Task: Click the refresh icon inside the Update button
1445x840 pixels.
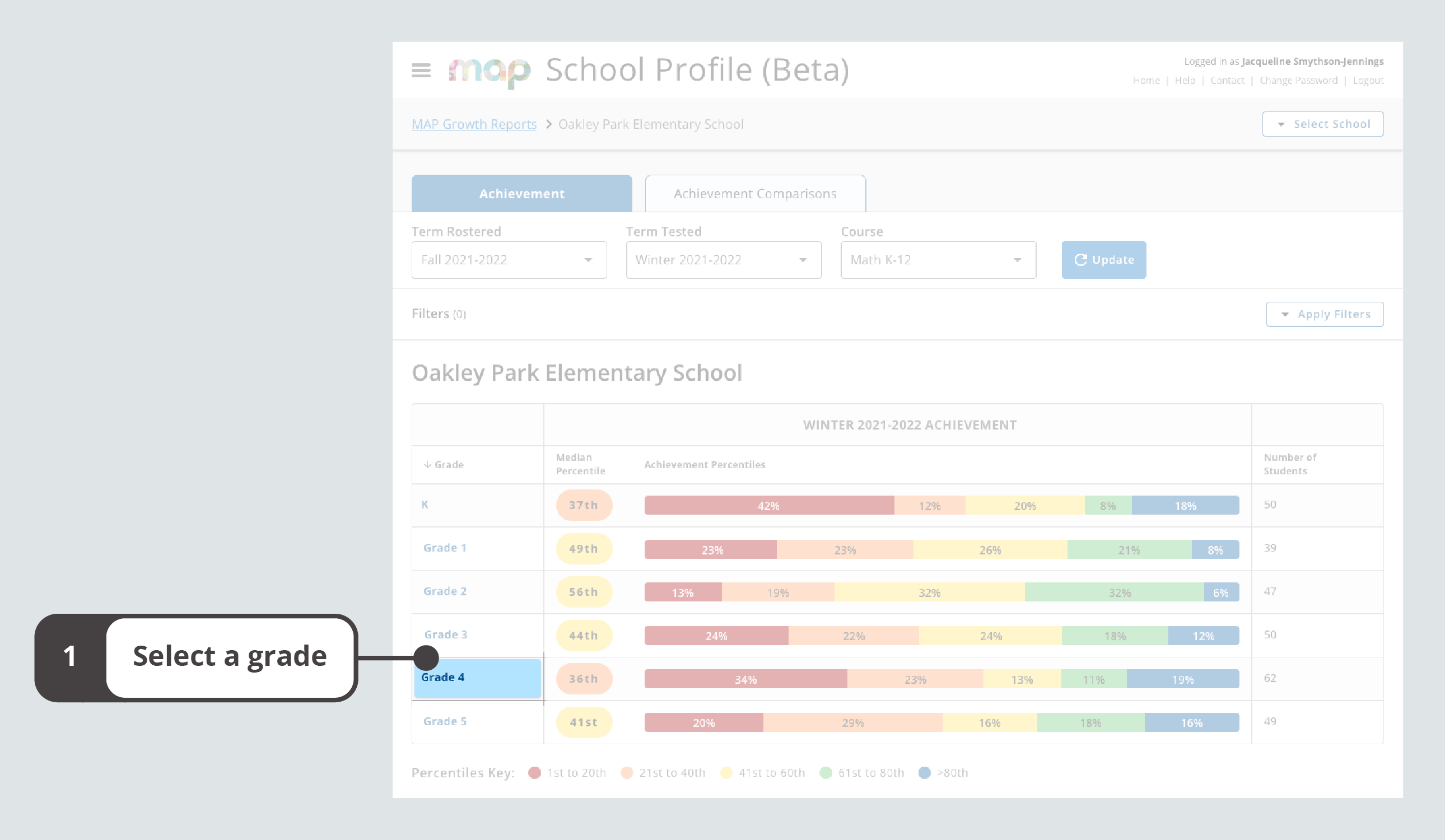Action: [1081, 260]
